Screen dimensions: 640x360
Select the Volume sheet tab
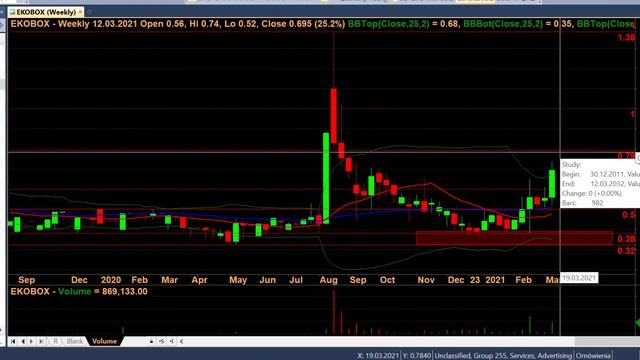point(104,341)
